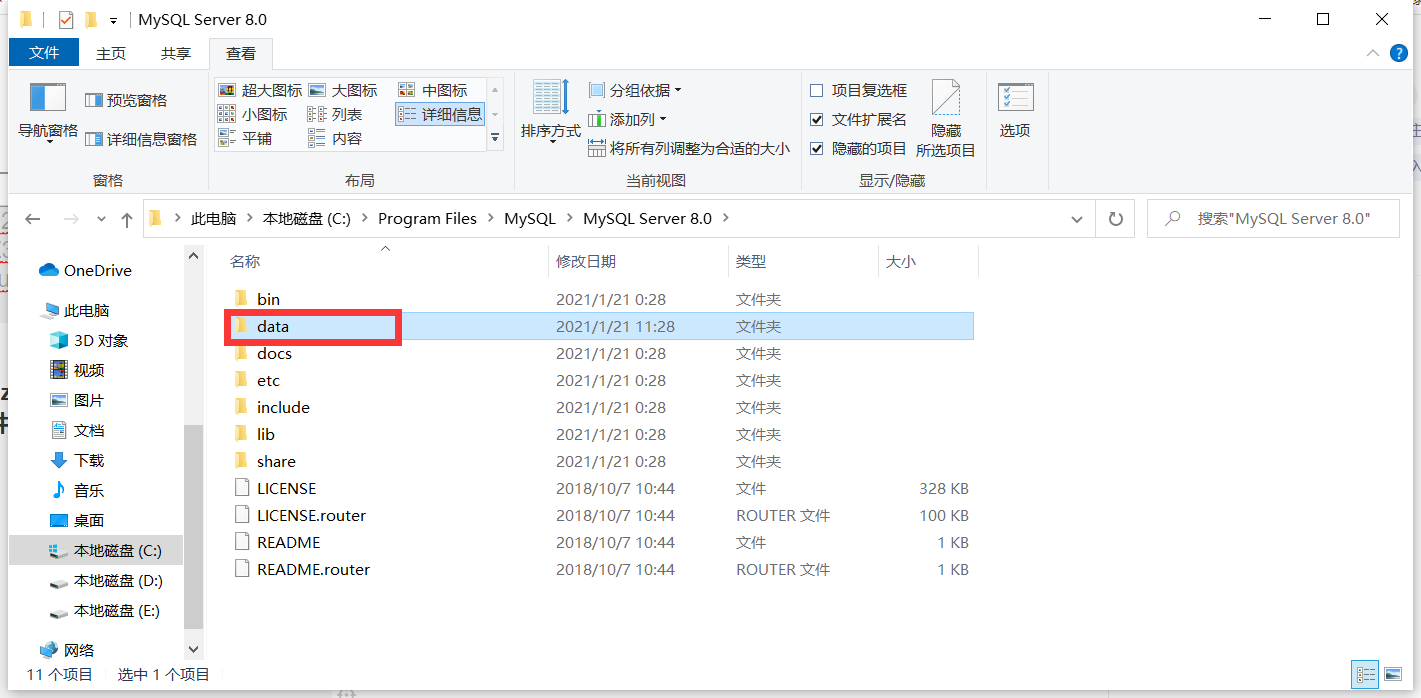Toggle the Details pane (详细信息窗格)
The height and width of the screenshot is (698, 1421).
coord(141,139)
